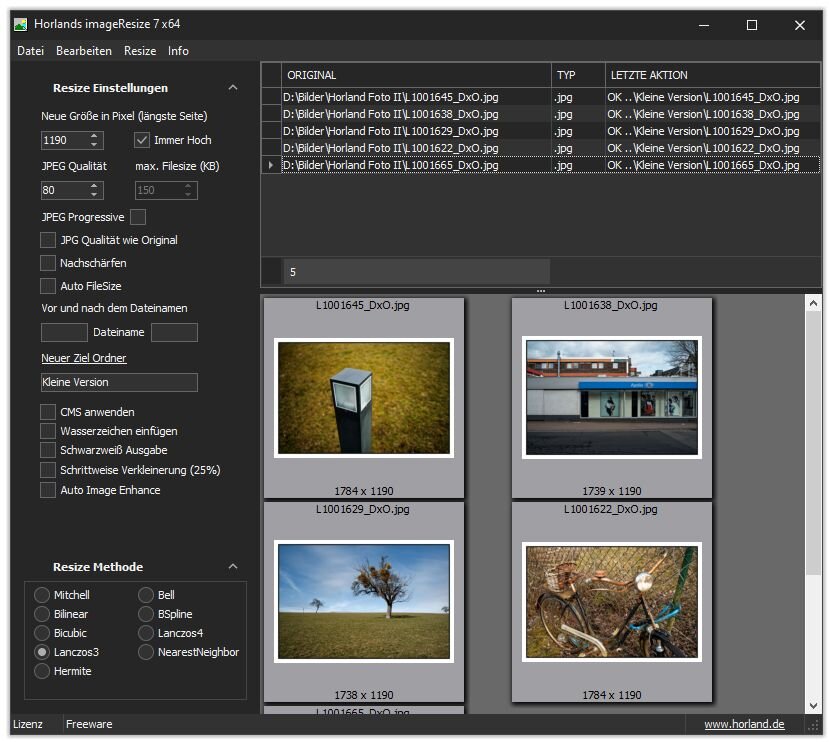
Task: Click the window resize grip icon
Action: 814,726
